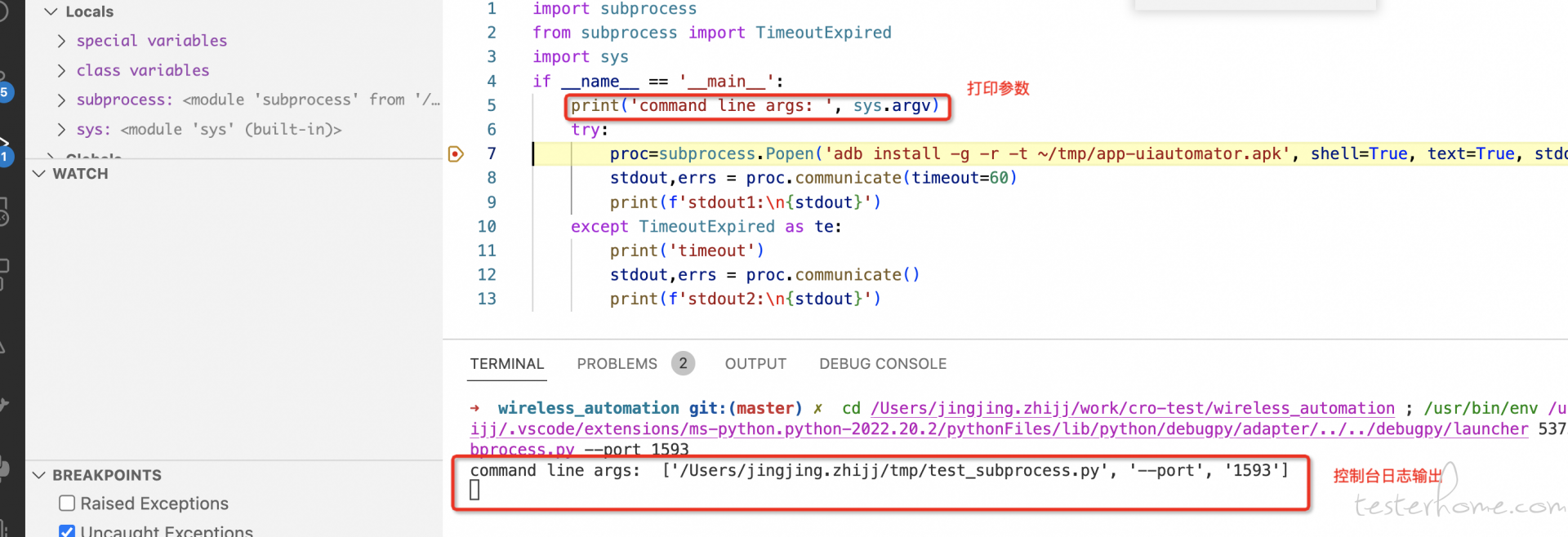Click print('timeout') on line 11

tap(687, 251)
